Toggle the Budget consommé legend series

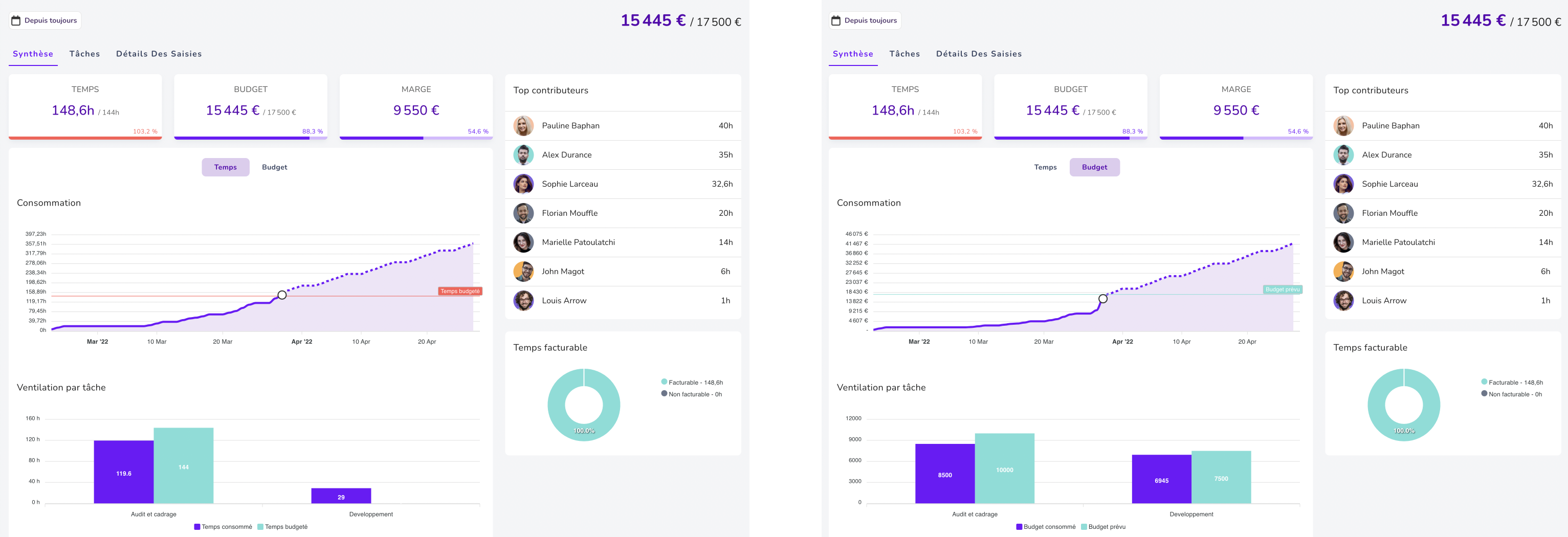pos(1046,527)
